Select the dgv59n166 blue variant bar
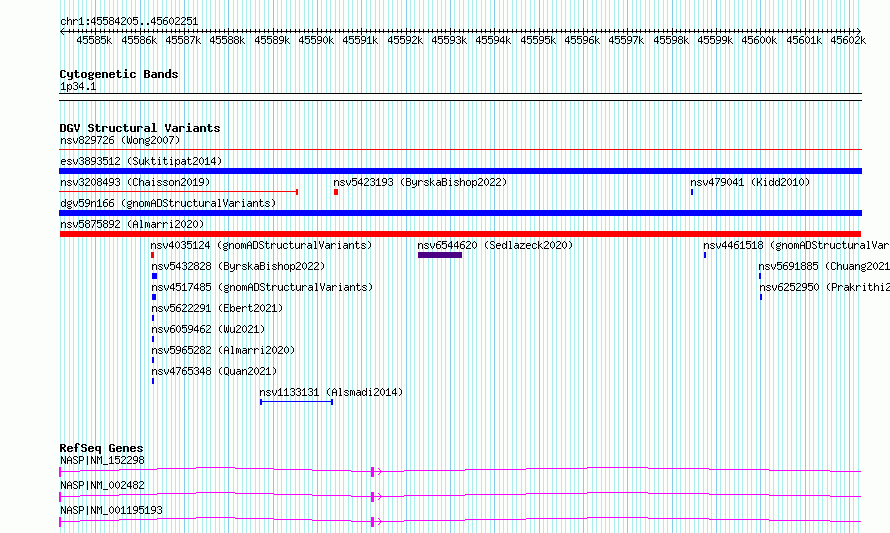The width and height of the screenshot is (890, 533). pos(460,213)
